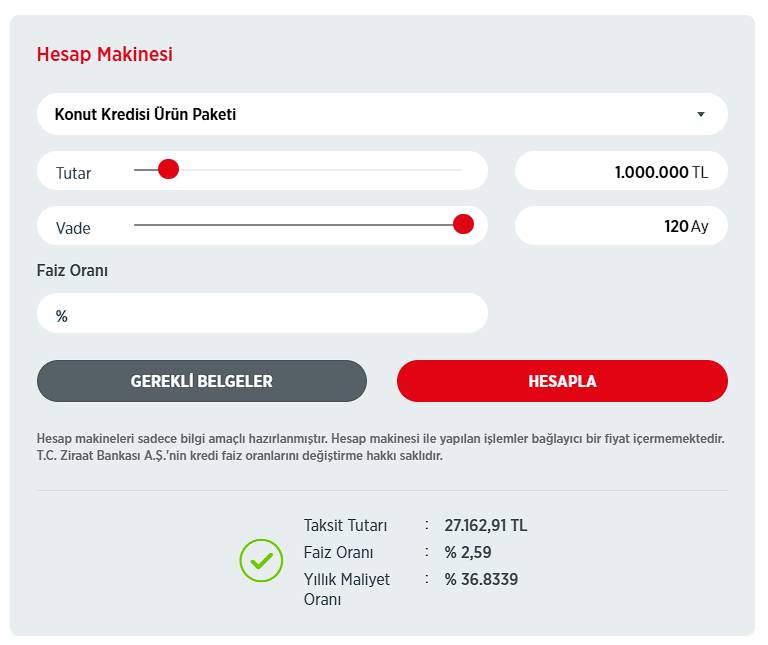Click the Vade label

click(x=73, y=228)
